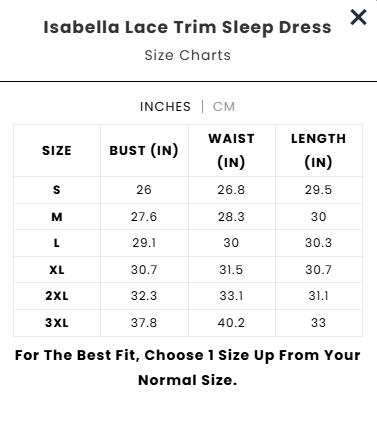Select the INCHES unit tab
Screen dimensions: 377x421
(165, 107)
